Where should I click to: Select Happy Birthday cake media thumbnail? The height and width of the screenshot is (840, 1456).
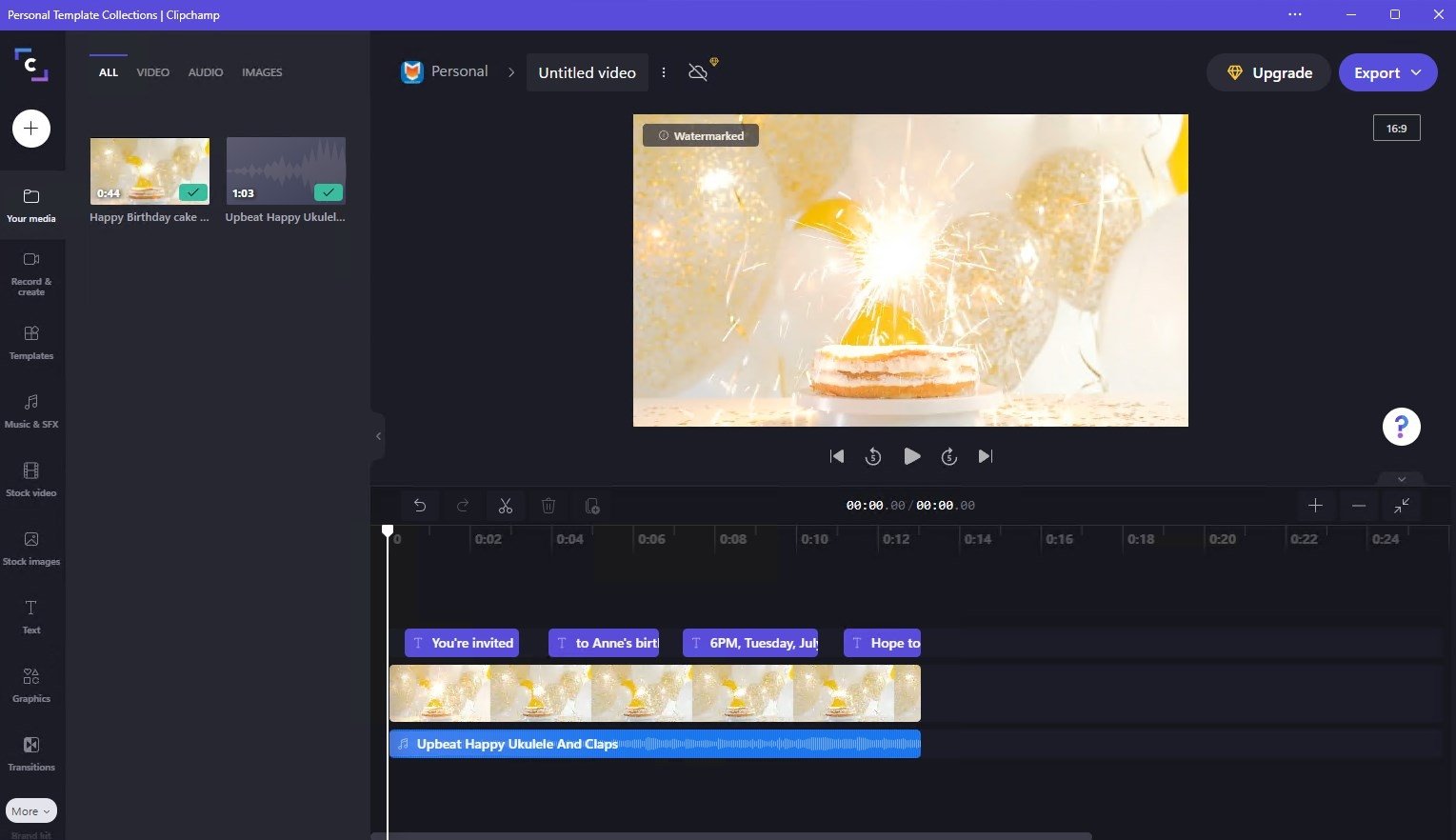pos(150,170)
